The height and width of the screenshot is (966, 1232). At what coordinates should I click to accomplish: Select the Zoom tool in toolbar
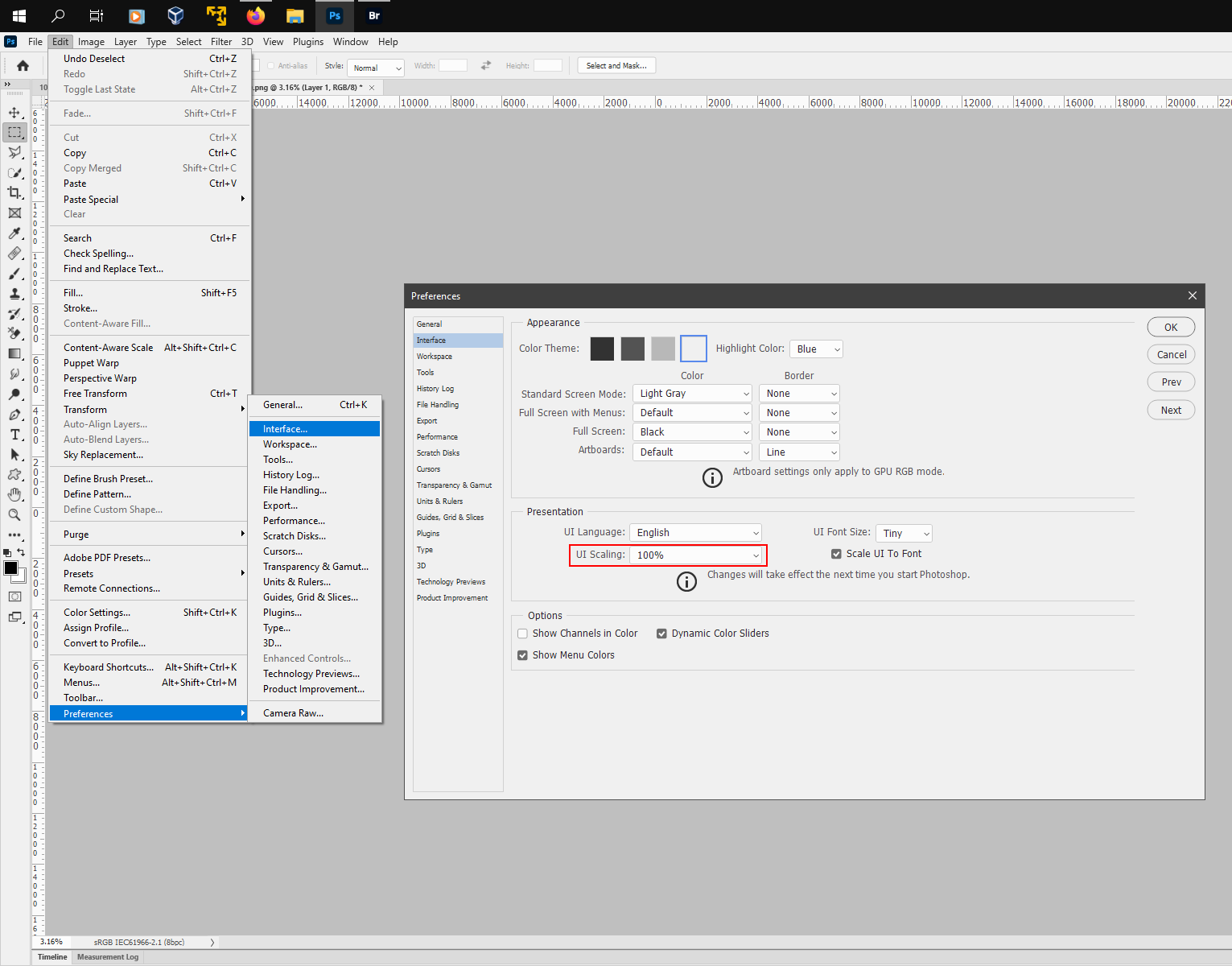click(14, 515)
